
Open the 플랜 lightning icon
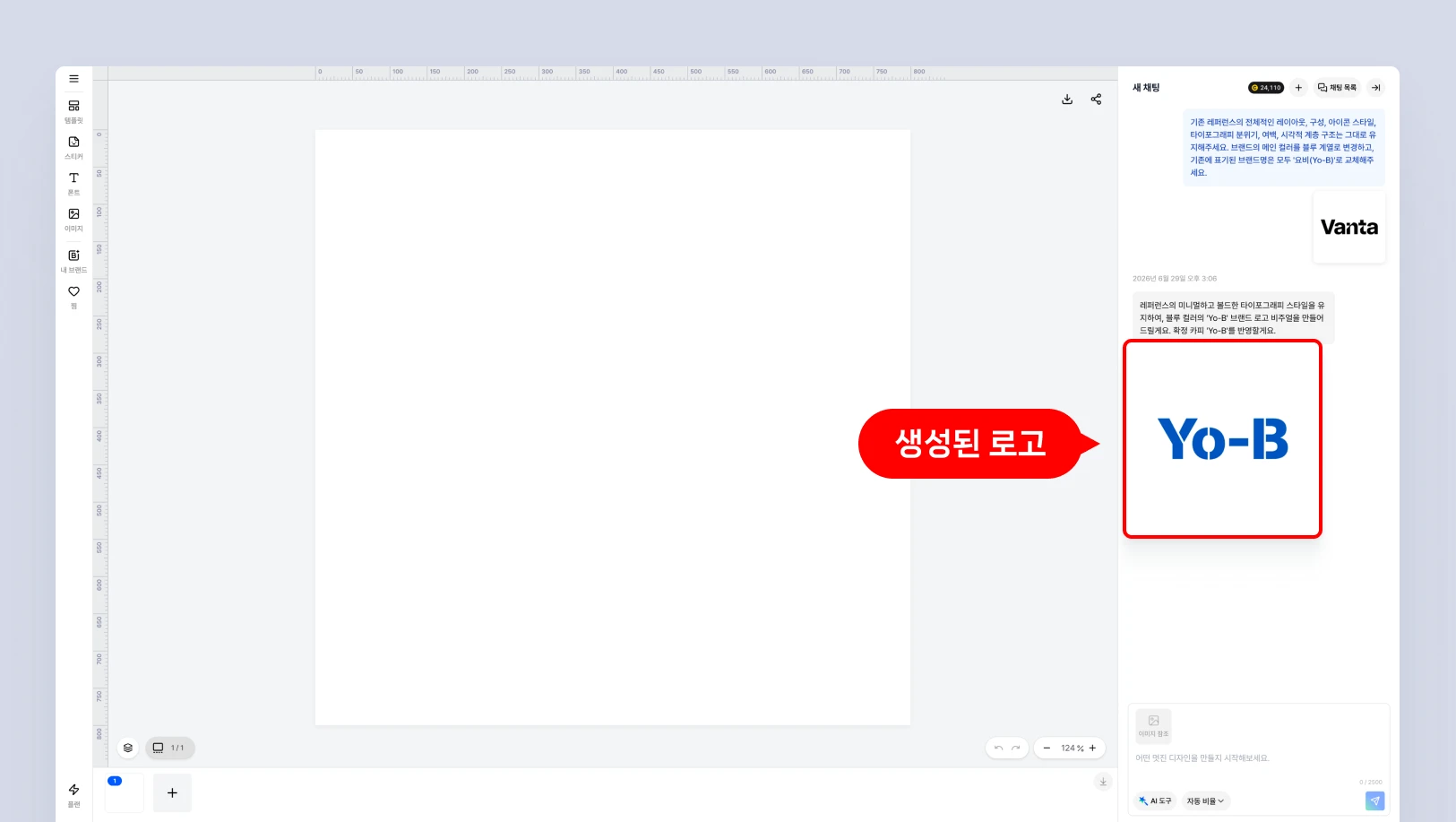[73, 794]
